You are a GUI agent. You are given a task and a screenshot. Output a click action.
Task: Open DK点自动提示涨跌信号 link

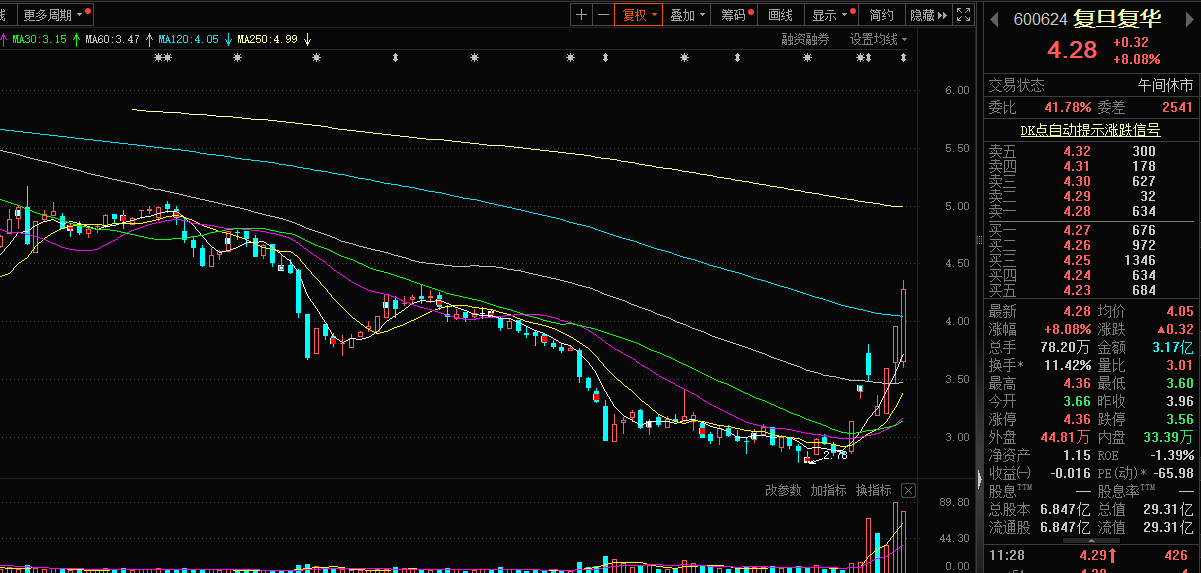pyautogui.click(x=1090, y=130)
